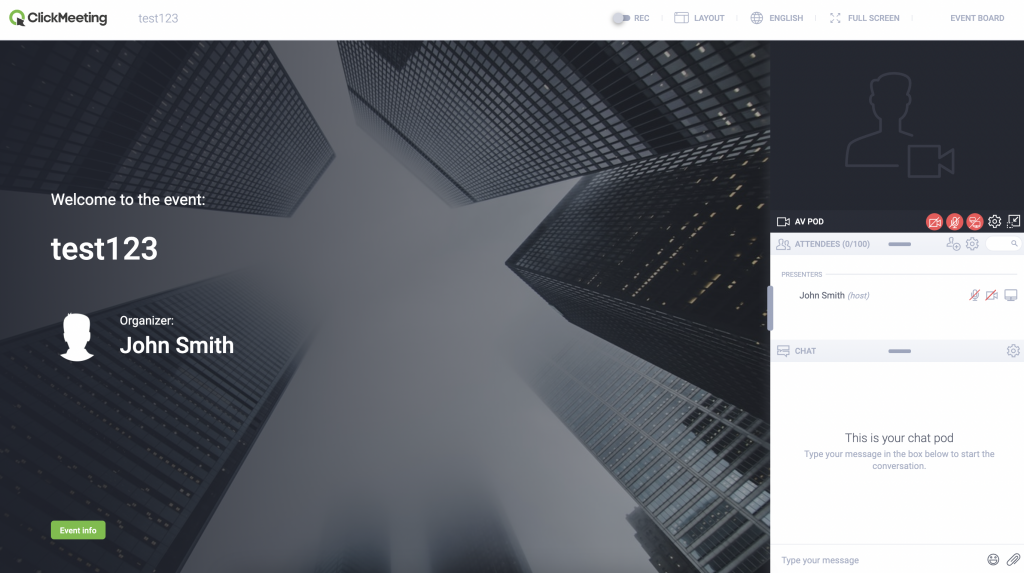This screenshot has width=1024, height=573.
Task: Click the attendees search field
Action: 1003,244
